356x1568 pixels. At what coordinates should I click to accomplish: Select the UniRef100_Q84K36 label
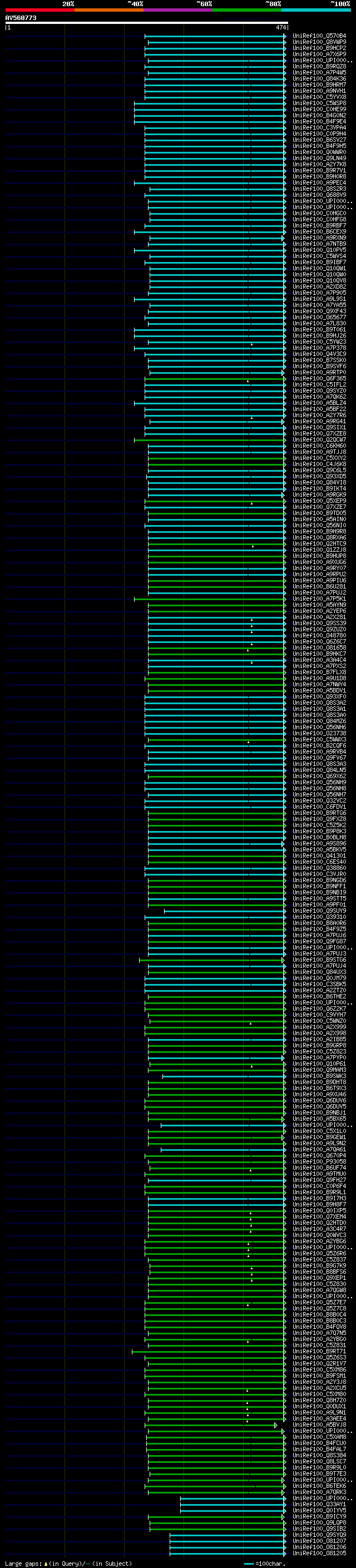pyautogui.click(x=319, y=78)
